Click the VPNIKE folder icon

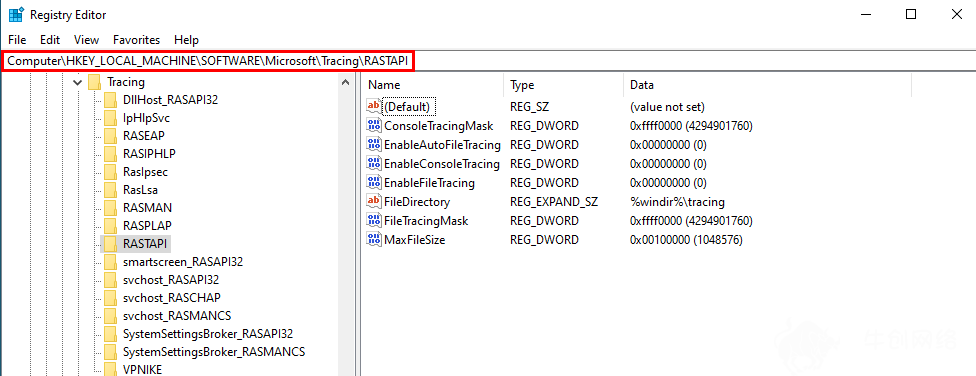pyautogui.click(x=110, y=369)
